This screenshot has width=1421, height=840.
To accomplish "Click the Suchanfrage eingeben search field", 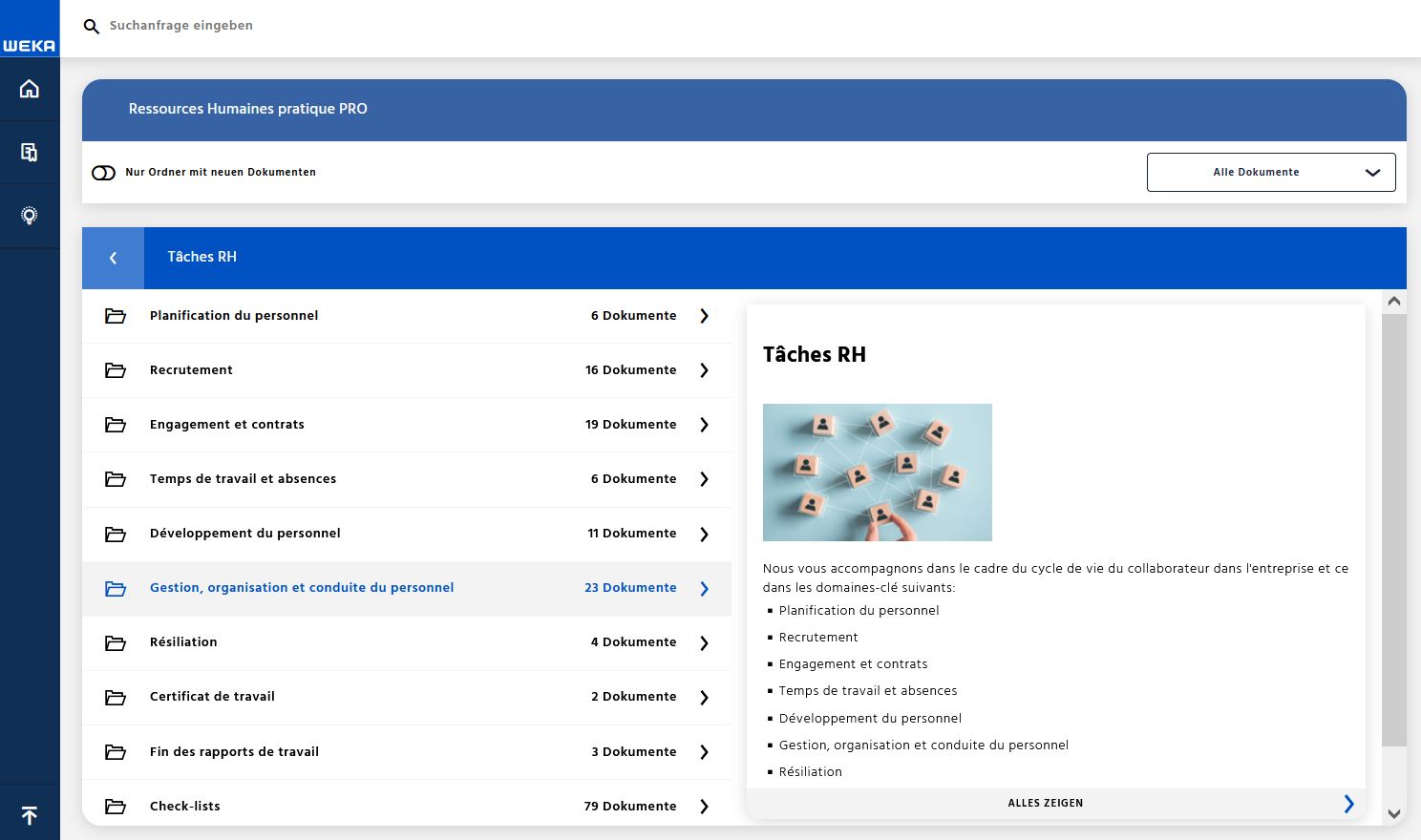I will point(382,26).
